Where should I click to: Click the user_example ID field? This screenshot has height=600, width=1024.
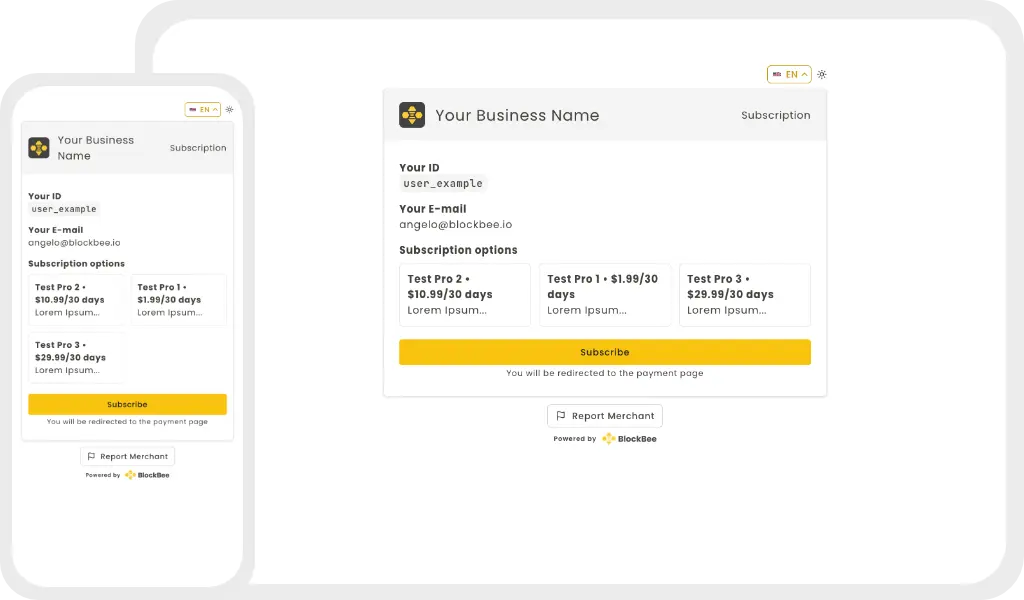tap(442, 183)
